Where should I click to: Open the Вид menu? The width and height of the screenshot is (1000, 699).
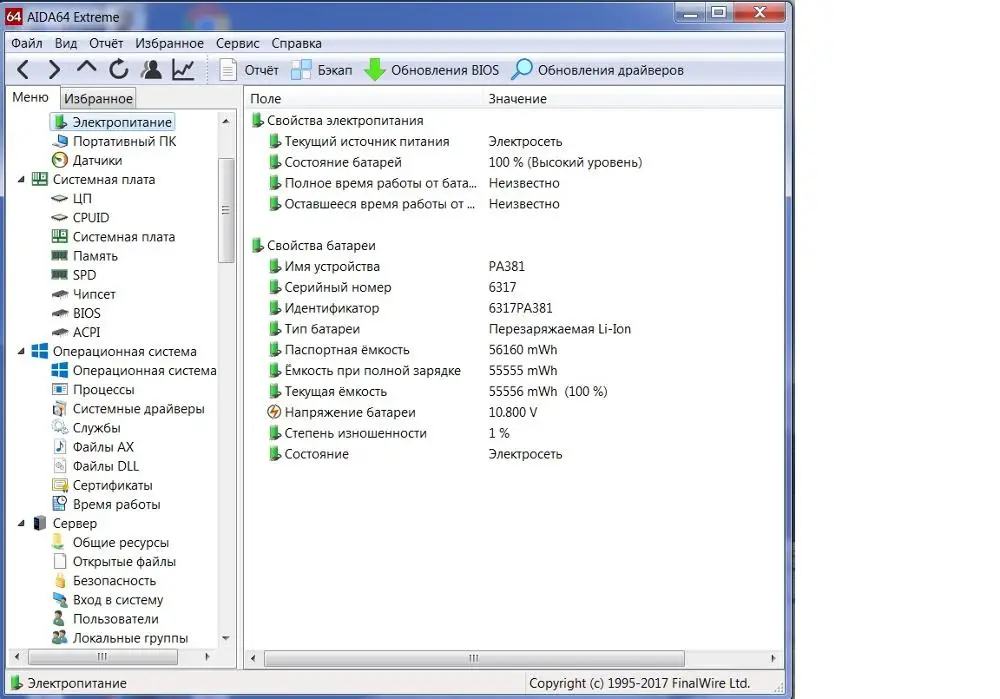point(66,43)
